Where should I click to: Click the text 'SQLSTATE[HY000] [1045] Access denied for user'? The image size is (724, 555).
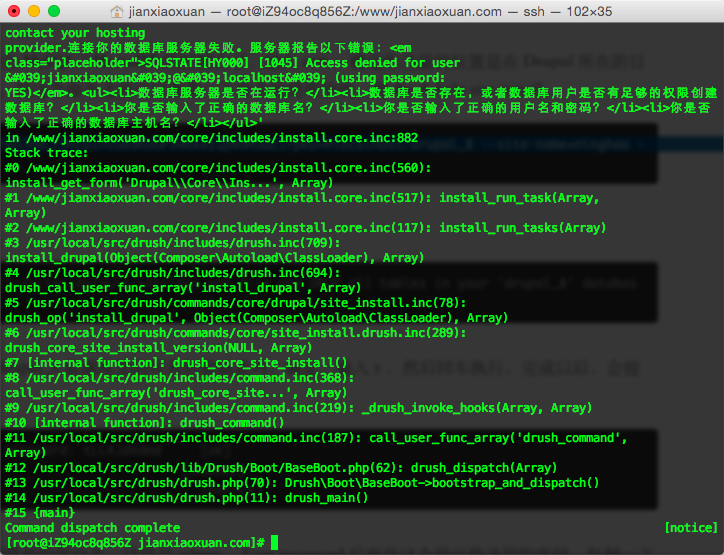[302, 63]
